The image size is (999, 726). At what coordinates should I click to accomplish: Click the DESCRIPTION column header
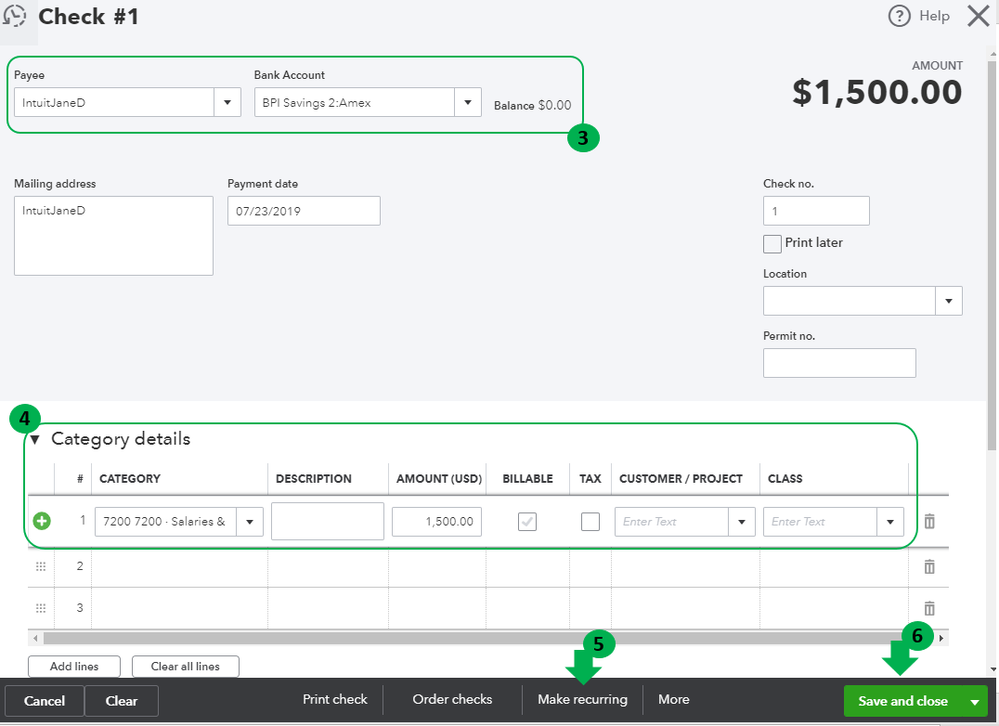click(x=313, y=478)
